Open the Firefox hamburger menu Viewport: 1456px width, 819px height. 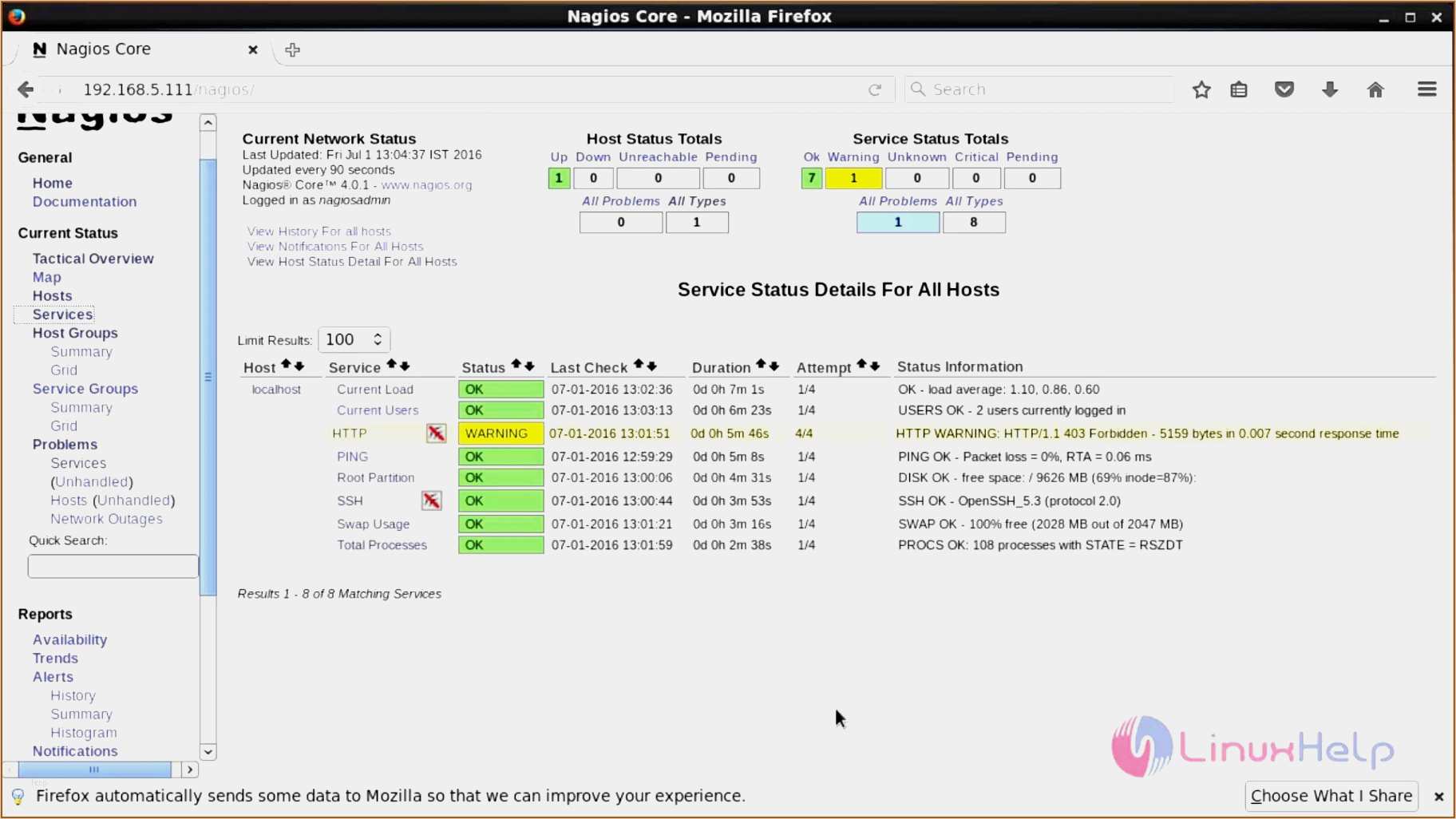click(1427, 89)
